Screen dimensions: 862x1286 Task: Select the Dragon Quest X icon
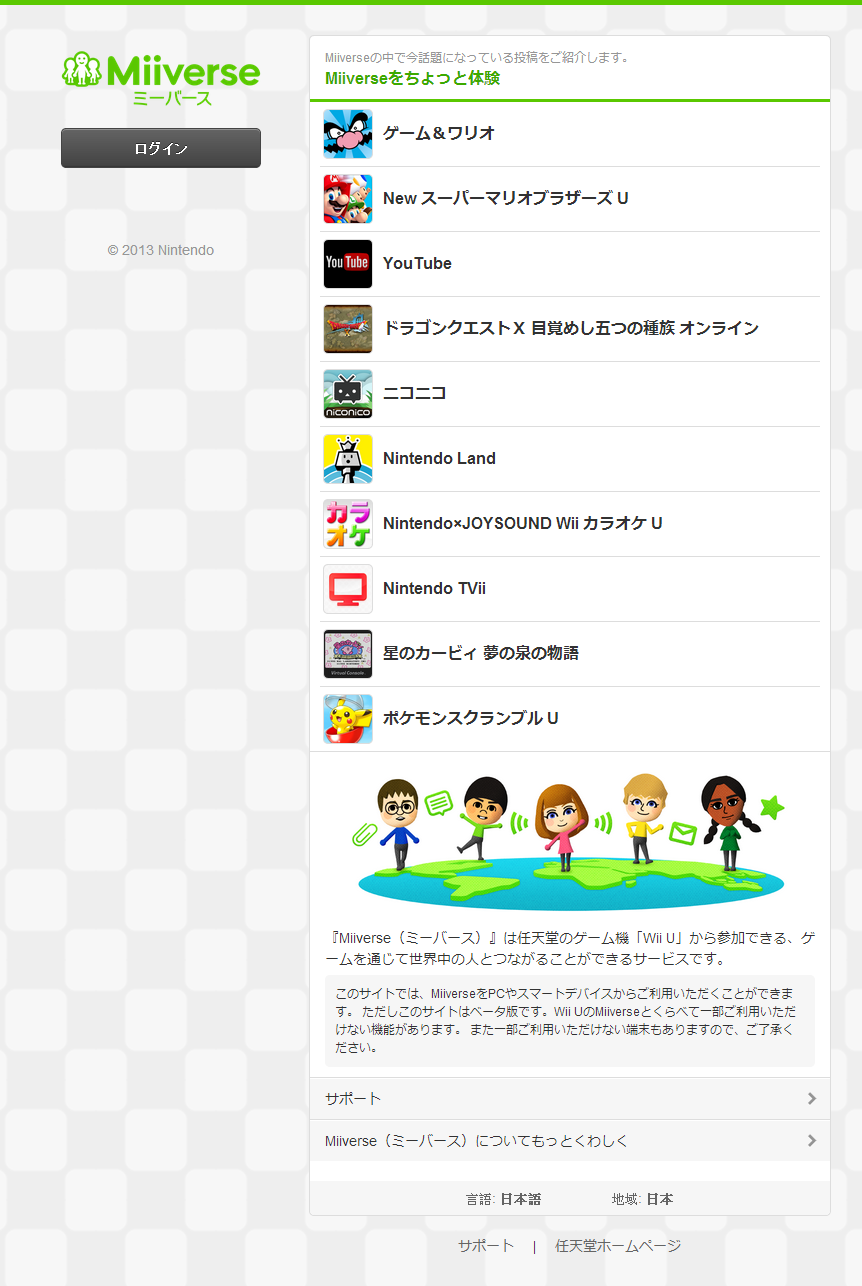348,329
